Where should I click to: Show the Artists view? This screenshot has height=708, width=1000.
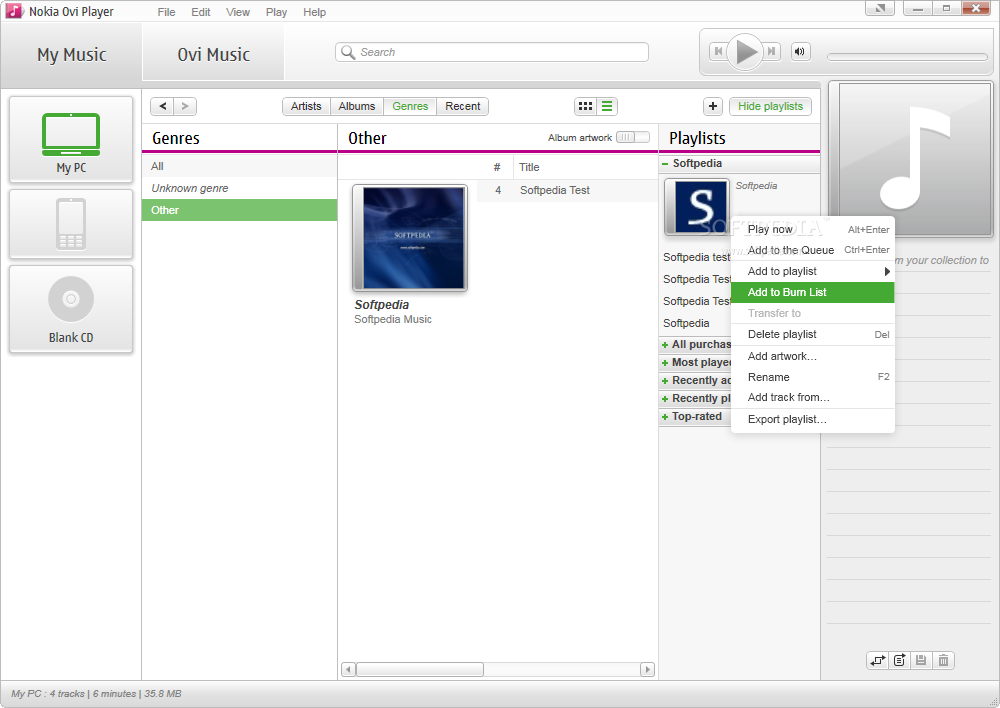306,107
